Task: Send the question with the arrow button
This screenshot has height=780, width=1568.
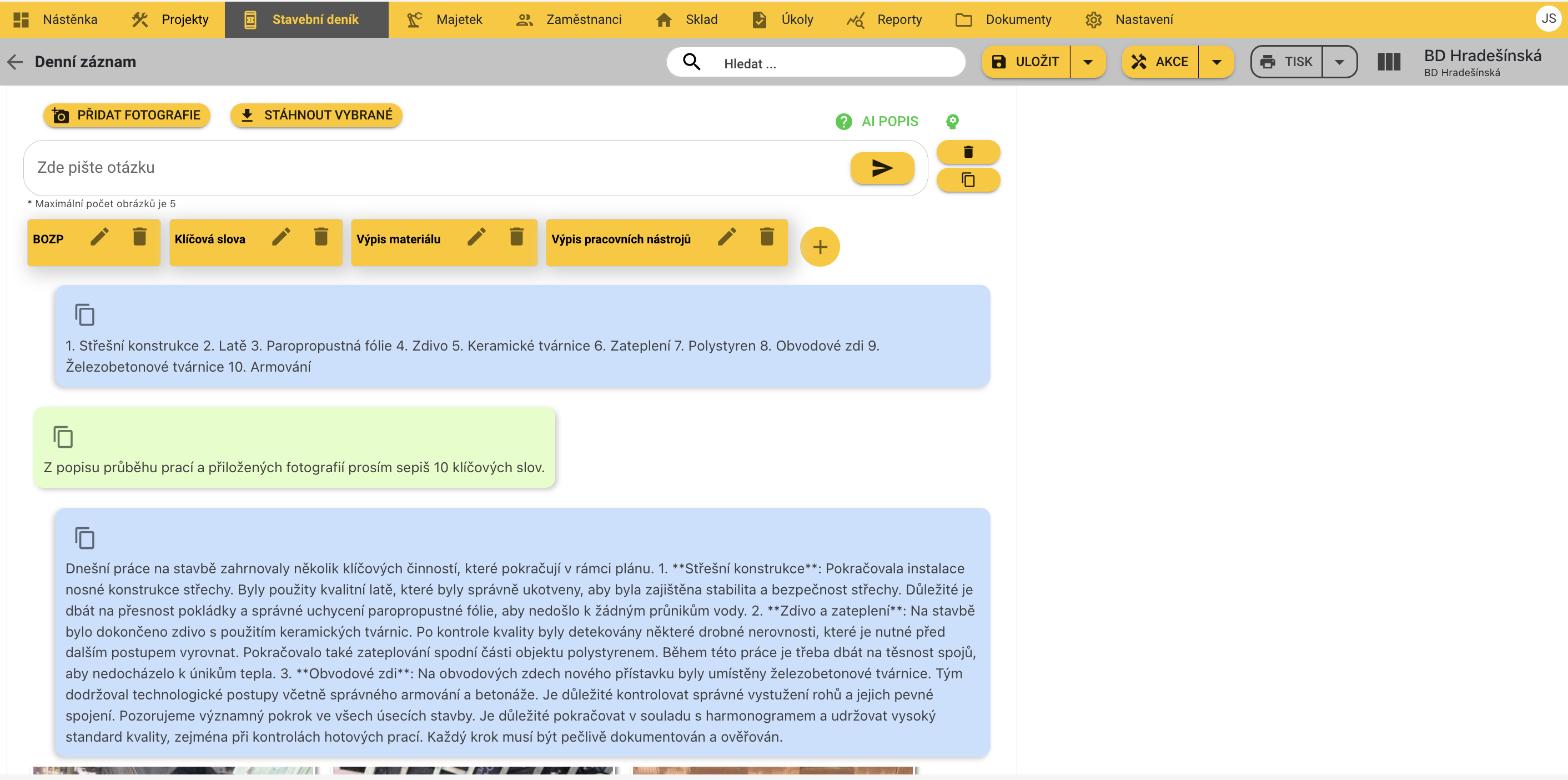Action: 881,168
